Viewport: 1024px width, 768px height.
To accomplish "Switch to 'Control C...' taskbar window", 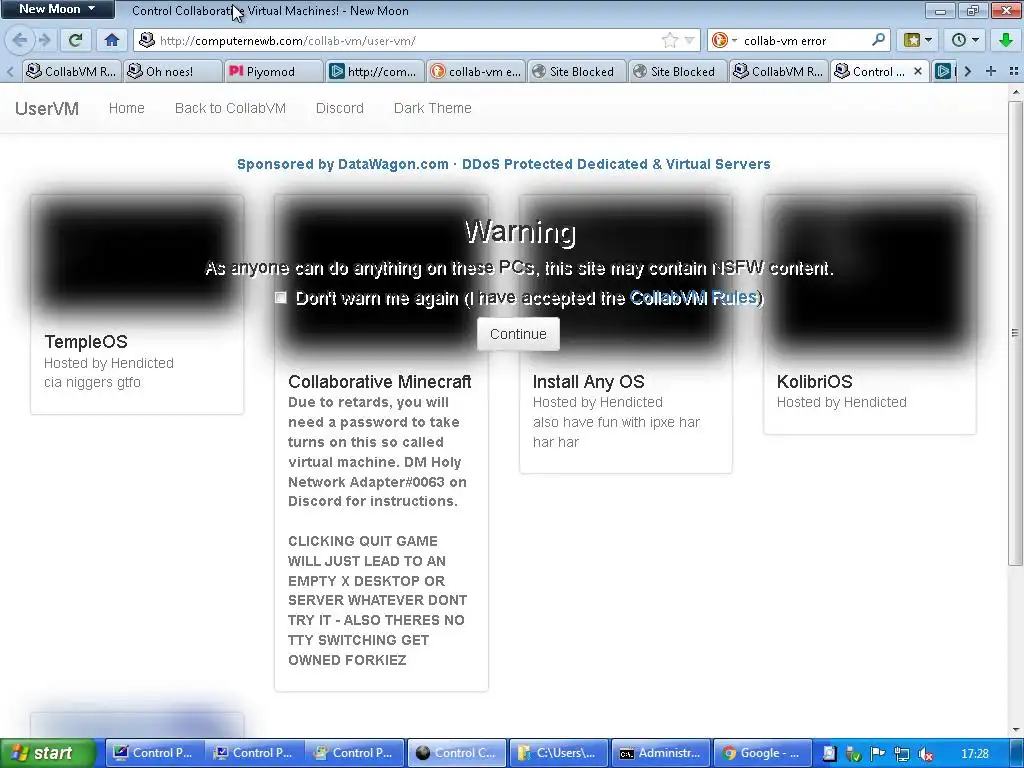I will (457, 753).
